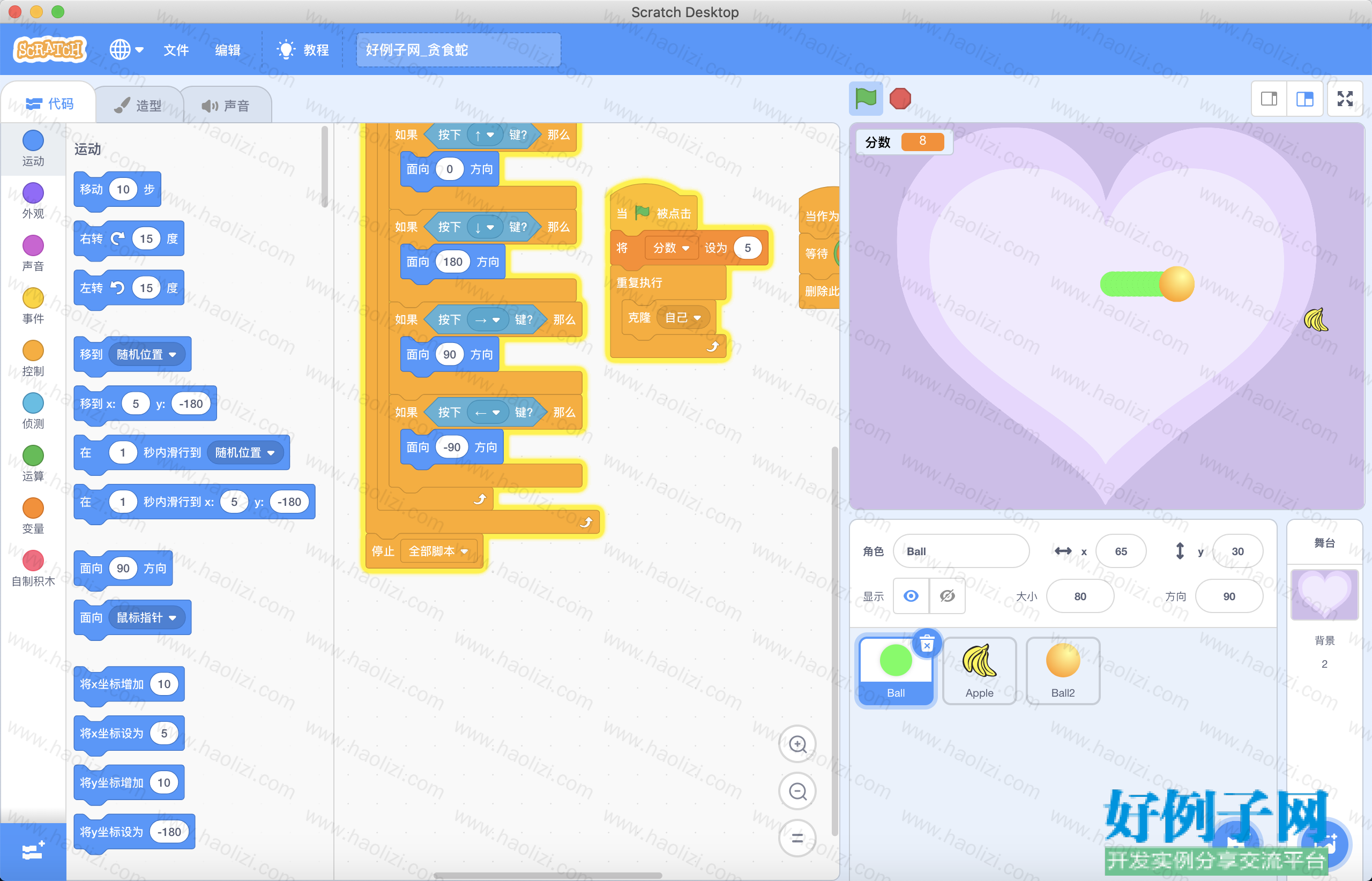This screenshot has width=1372, height=881.
Task: Click the x position field 65
Action: 1120,551
